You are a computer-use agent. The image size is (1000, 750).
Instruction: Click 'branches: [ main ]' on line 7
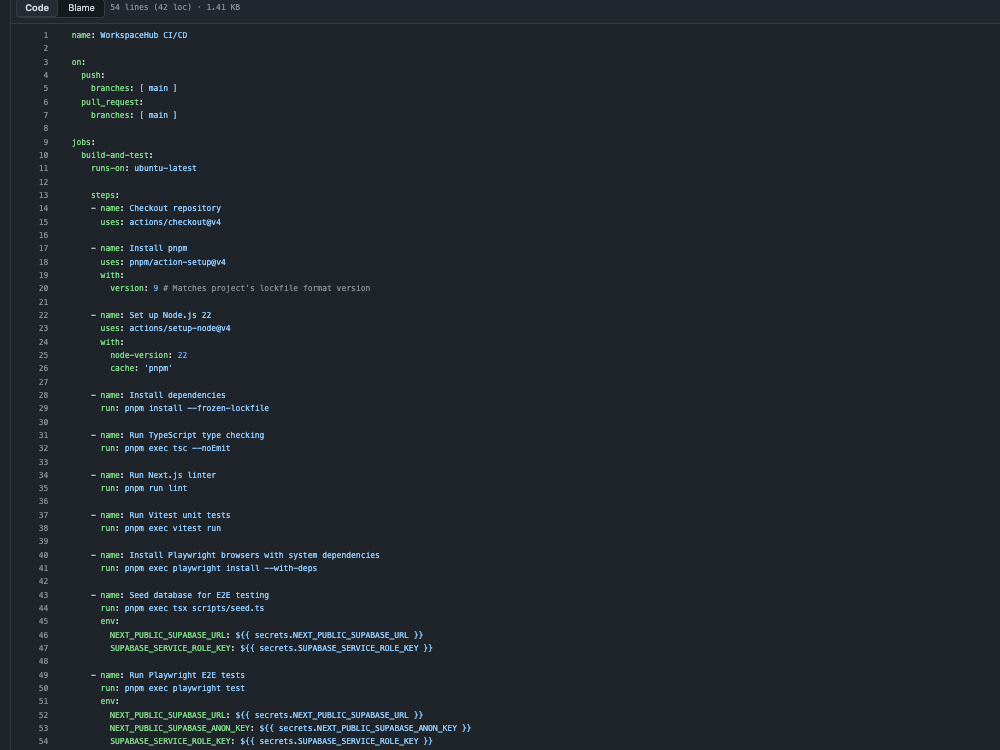tap(134, 115)
